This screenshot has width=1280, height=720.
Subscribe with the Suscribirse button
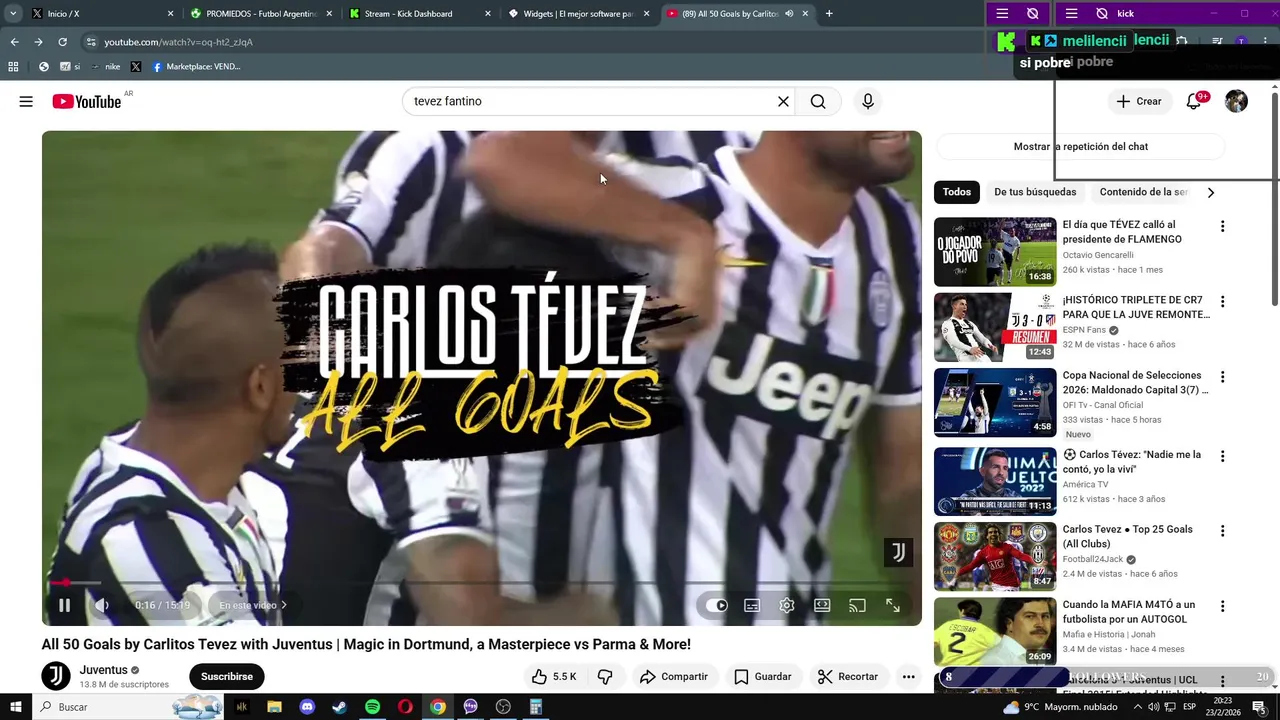pos(226,677)
